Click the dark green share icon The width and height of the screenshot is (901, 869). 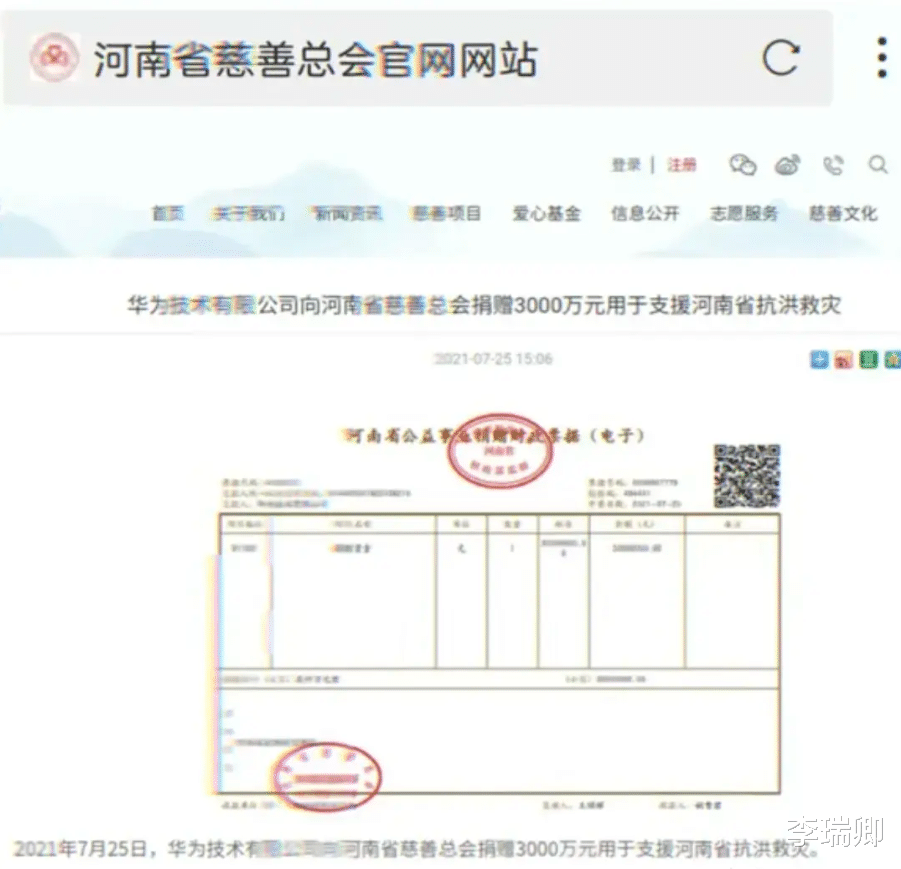868,360
